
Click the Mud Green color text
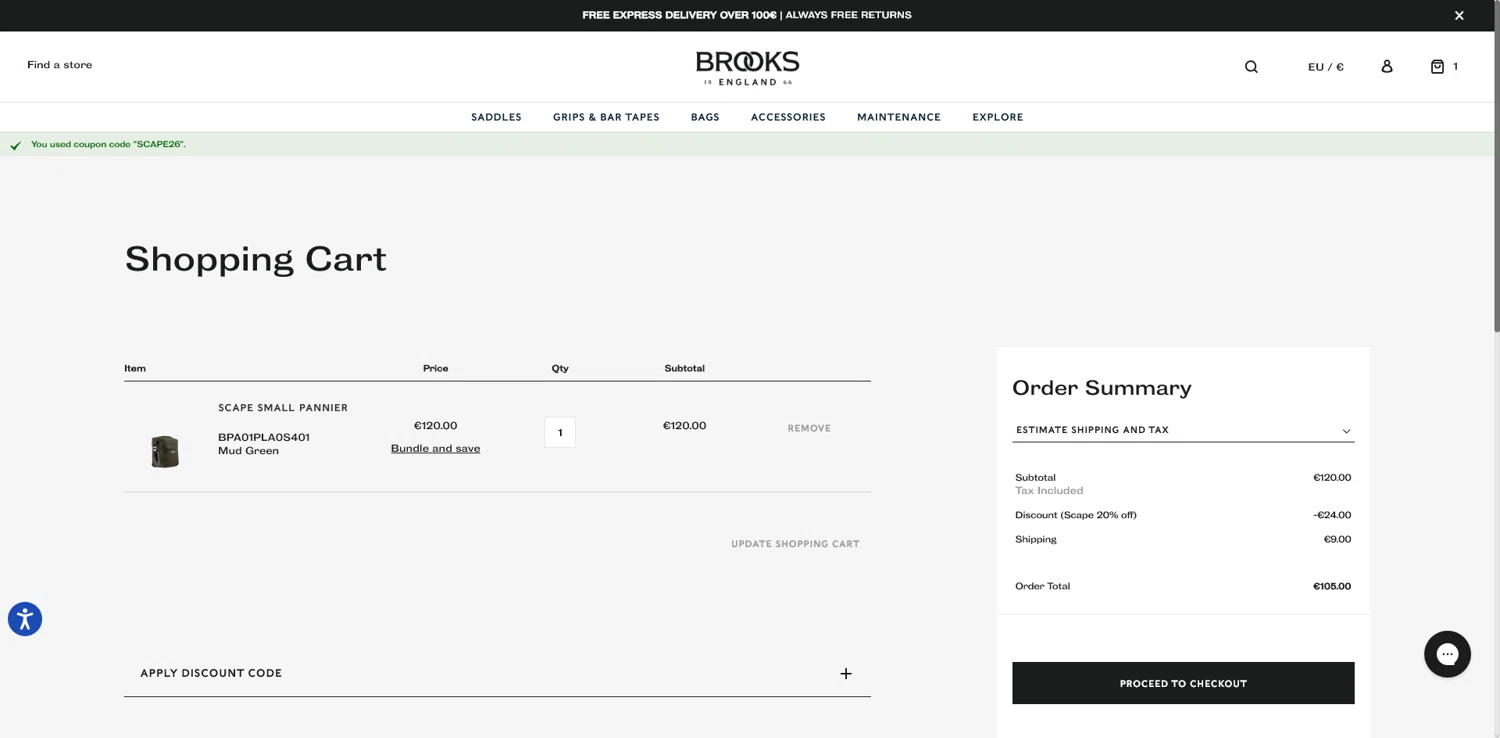tap(248, 451)
